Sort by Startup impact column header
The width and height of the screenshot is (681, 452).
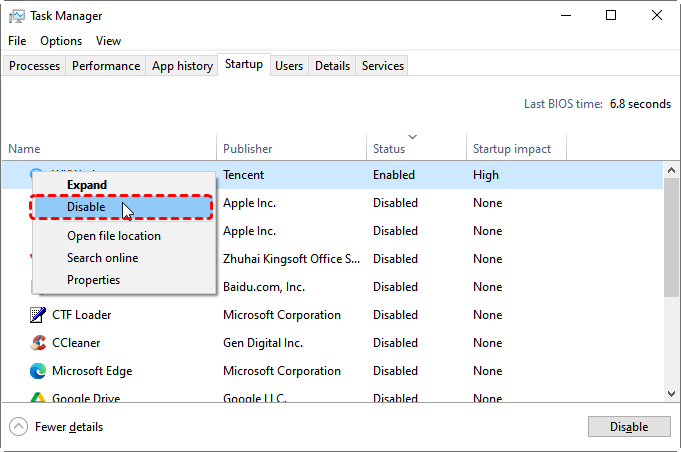point(511,149)
